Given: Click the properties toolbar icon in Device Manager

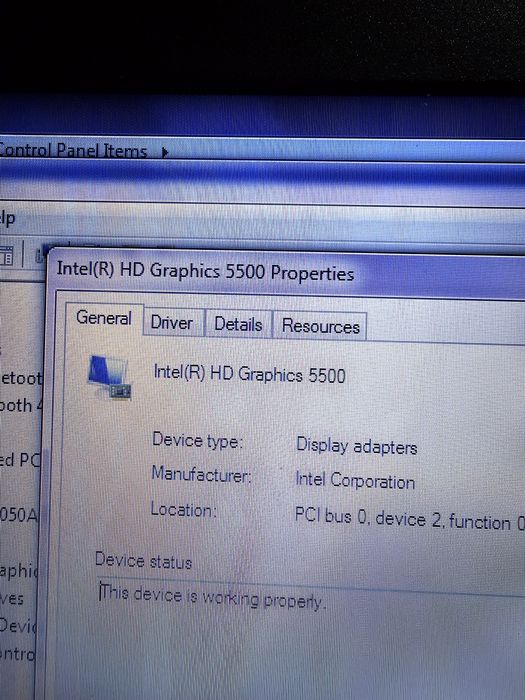Looking at the screenshot, I should [8, 257].
